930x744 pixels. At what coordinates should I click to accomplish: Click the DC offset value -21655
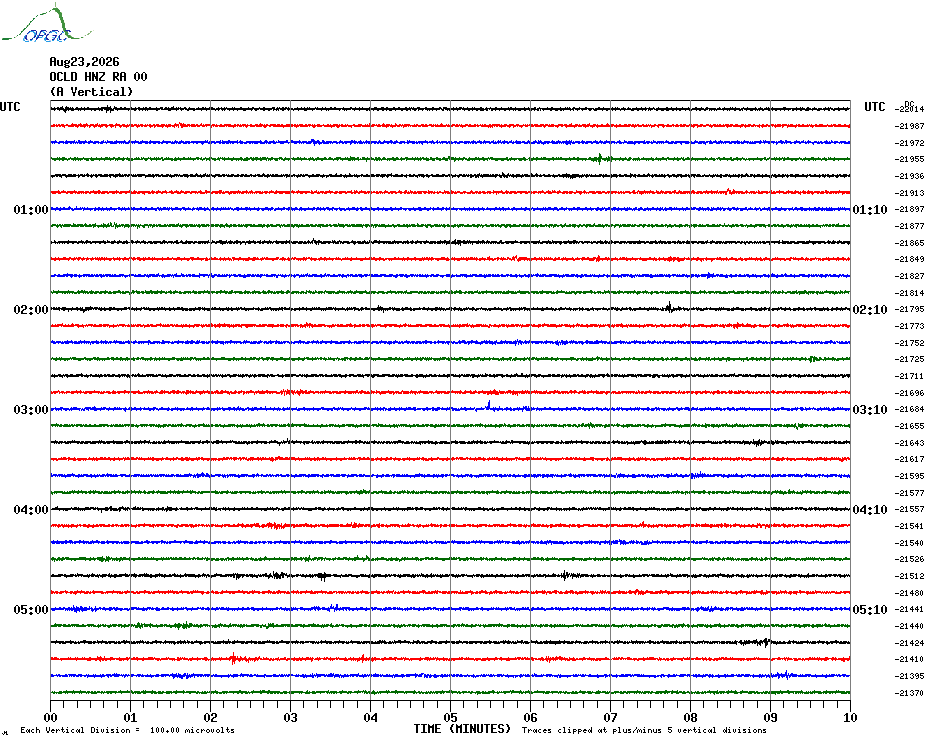[909, 426]
